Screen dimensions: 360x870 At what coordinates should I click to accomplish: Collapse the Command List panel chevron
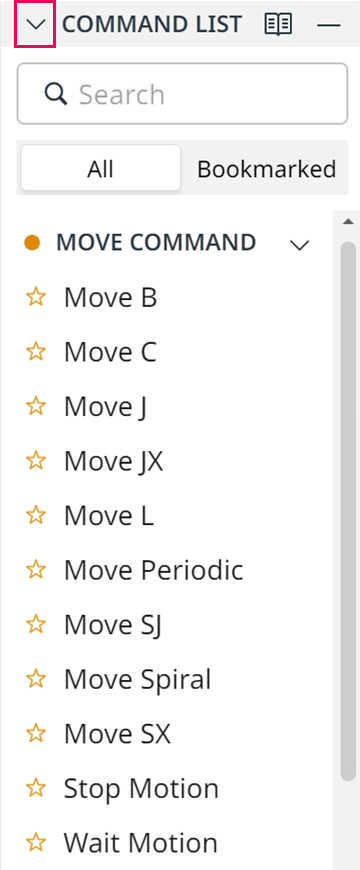(x=35, y=24)
